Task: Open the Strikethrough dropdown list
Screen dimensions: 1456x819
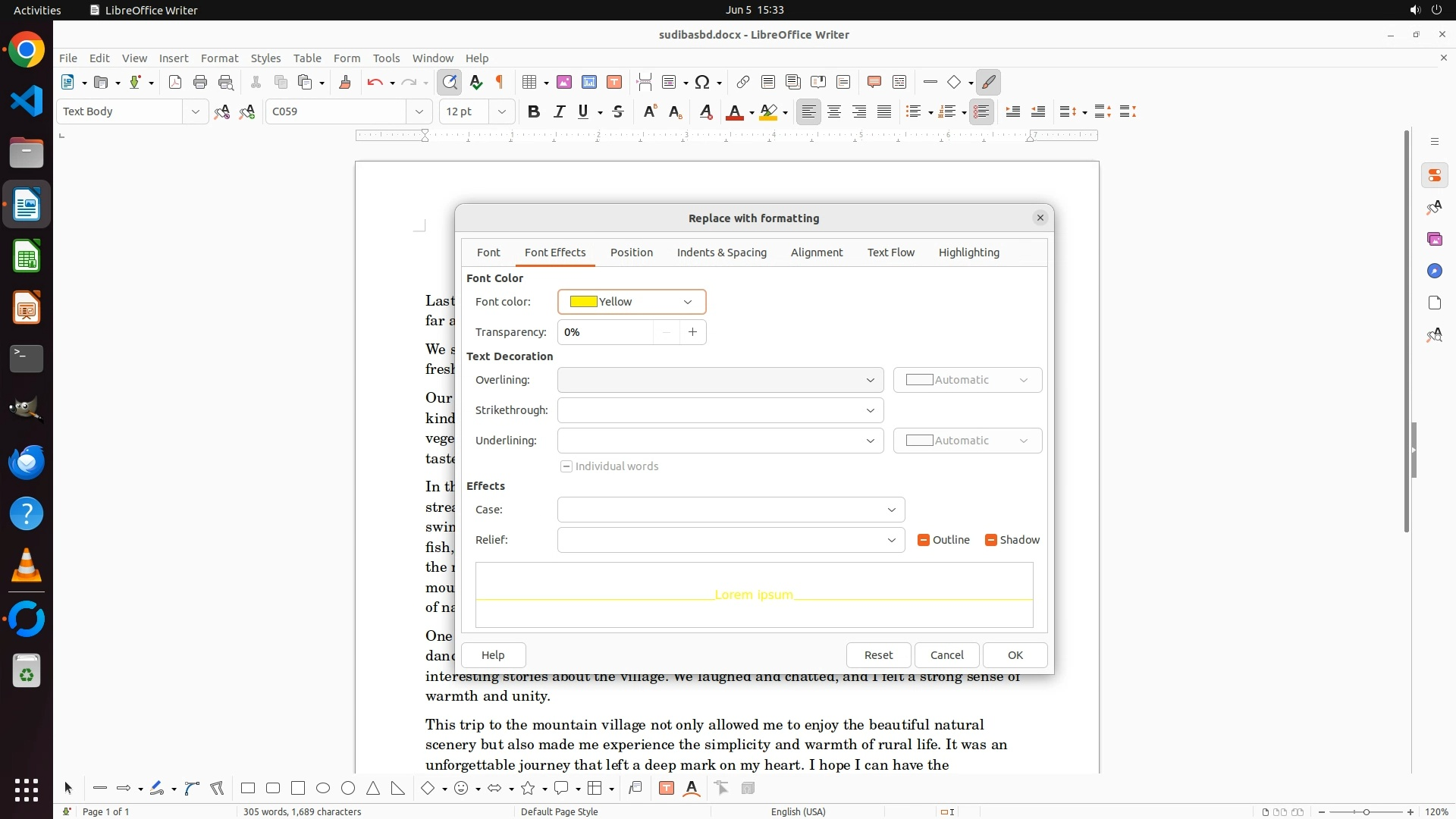Action: (720, 410)
